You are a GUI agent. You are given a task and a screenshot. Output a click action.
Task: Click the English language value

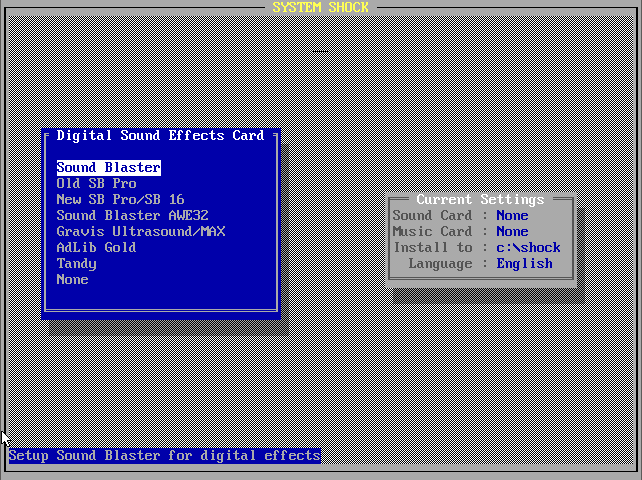pyautogui.click(x=524, y=264)
